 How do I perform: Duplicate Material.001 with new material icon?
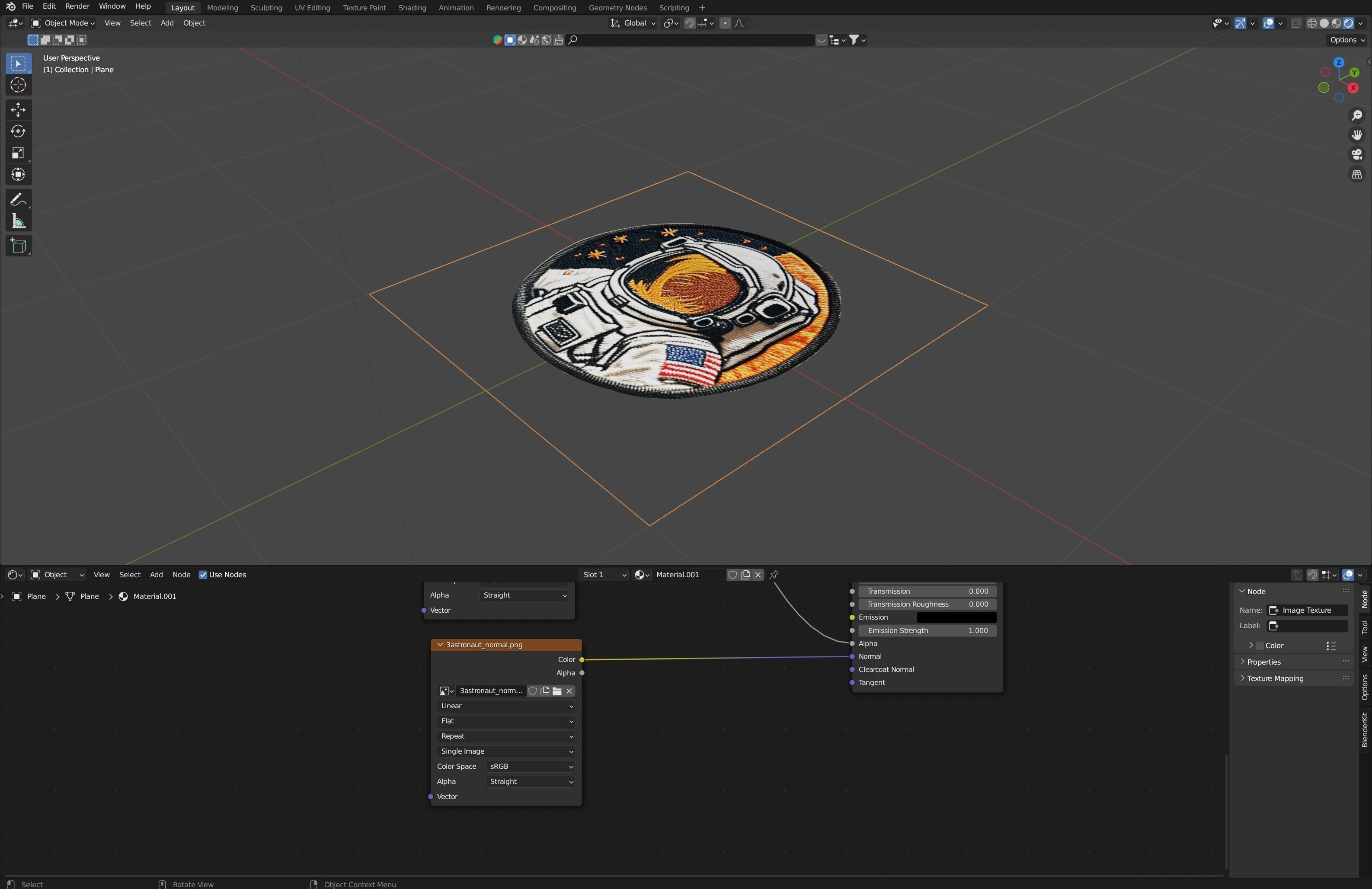[x=745, y=575]
